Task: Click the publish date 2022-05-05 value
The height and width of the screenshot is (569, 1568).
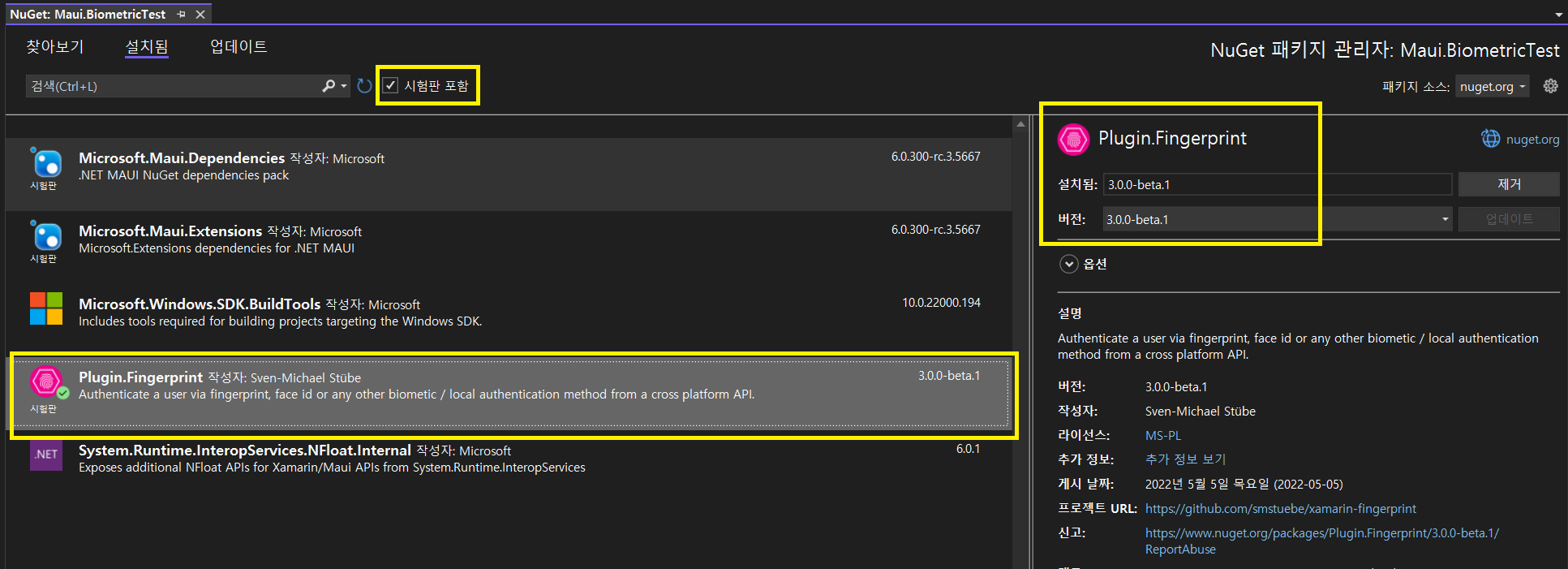Action: click(1244, 485)
